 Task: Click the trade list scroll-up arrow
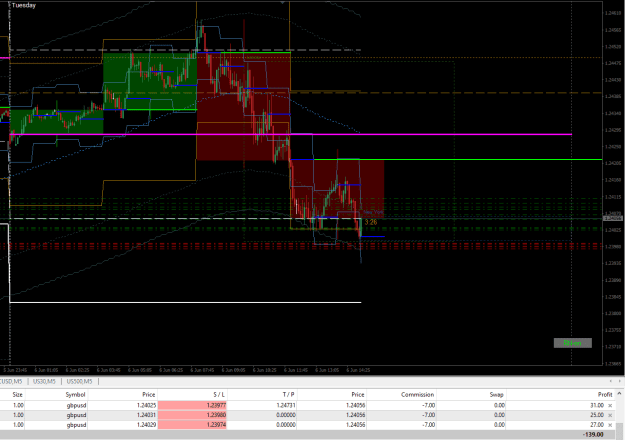(620, 394)
